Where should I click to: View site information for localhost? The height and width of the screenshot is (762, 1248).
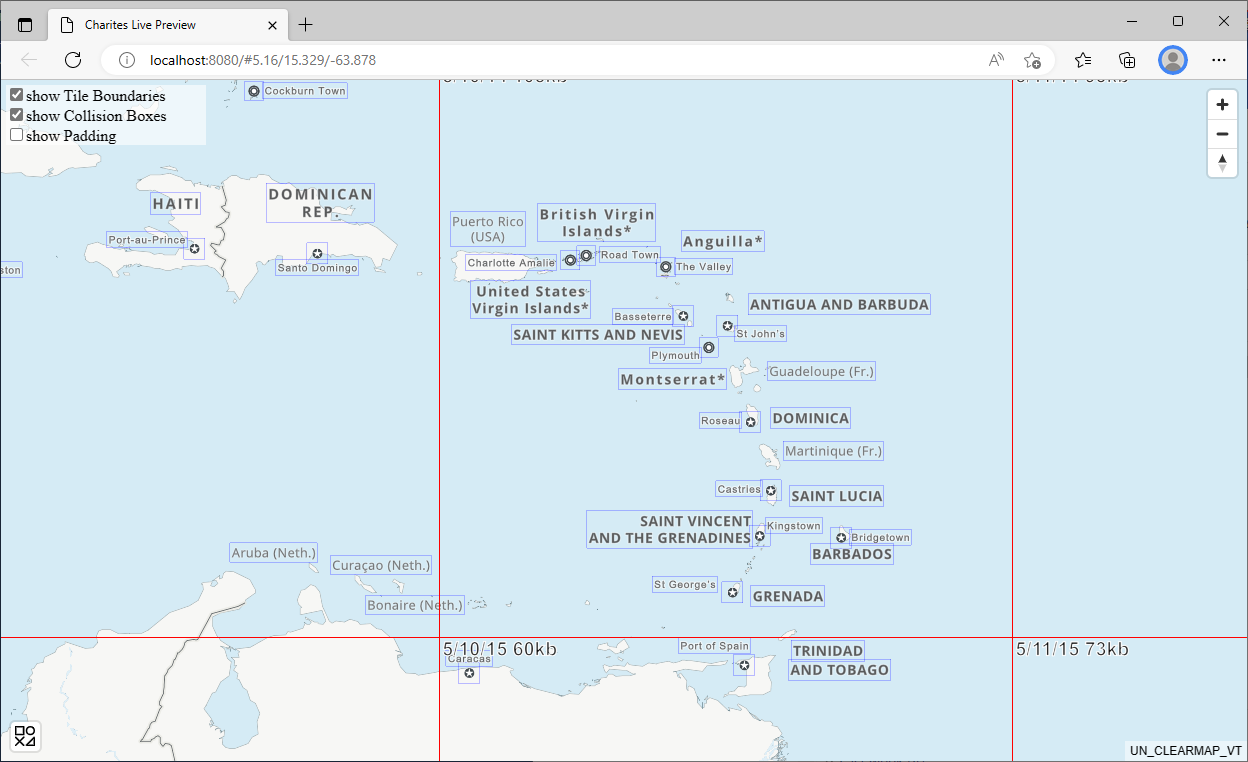[127, 60]
